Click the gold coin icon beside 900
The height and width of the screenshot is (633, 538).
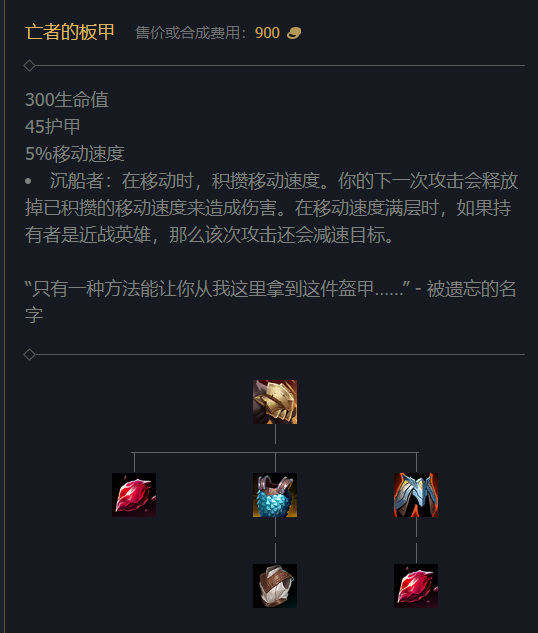[x=294, y=33]
